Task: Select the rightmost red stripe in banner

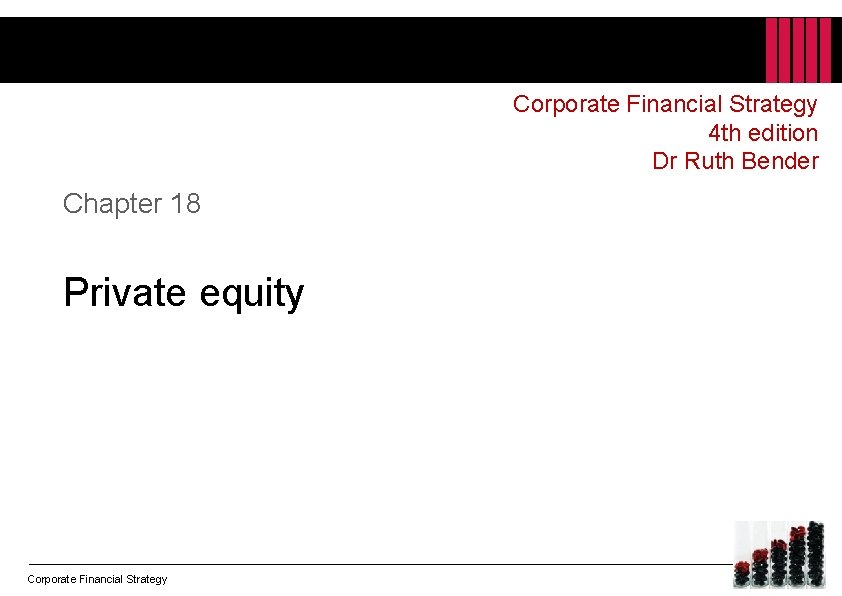Action: [825, 50]
